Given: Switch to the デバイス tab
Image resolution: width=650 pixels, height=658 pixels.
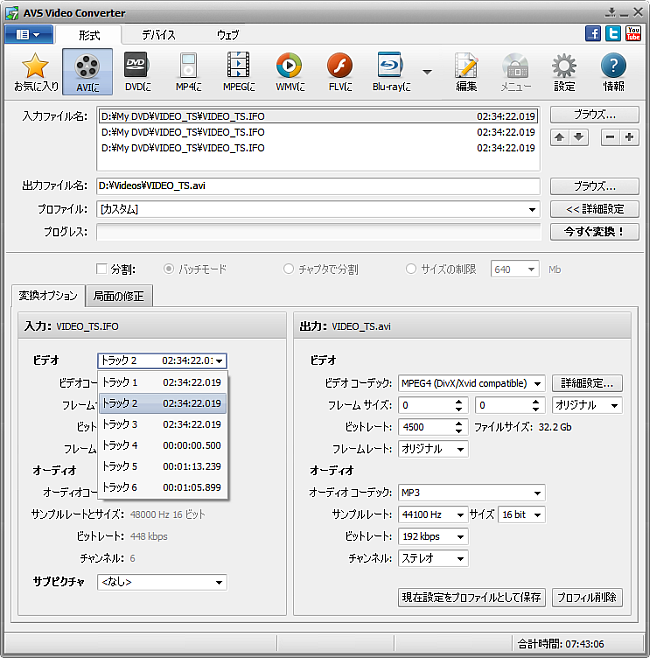Looking at the screenshot, I should 159,35.
